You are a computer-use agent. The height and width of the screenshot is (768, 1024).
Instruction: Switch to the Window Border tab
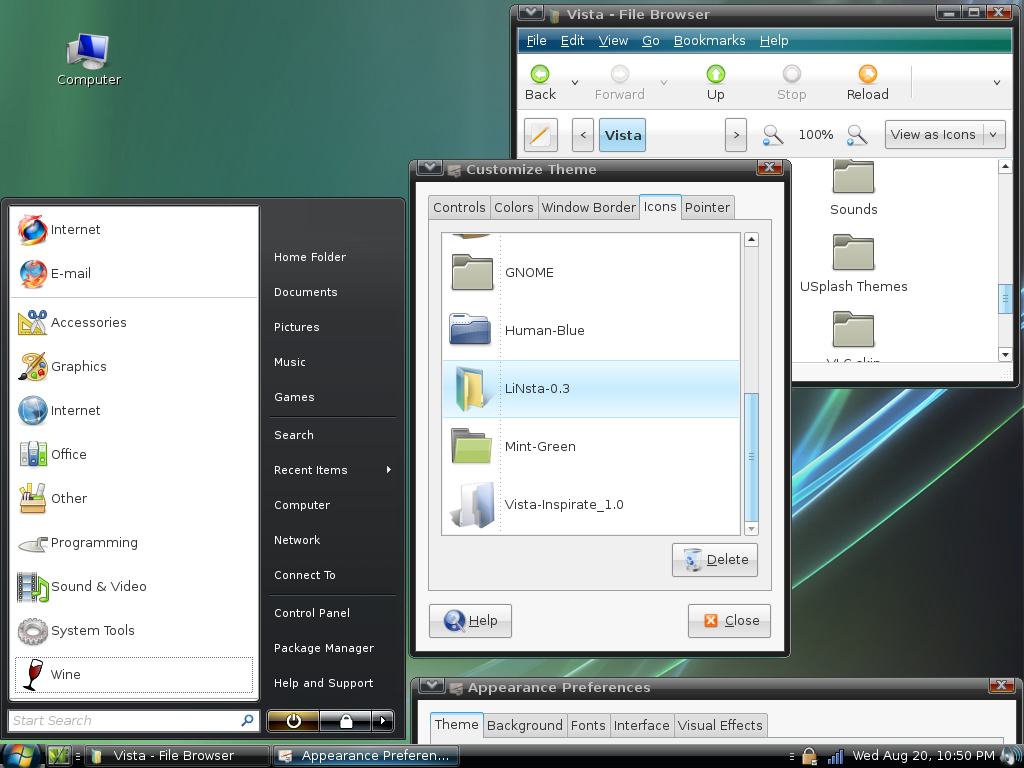[588, 208]
